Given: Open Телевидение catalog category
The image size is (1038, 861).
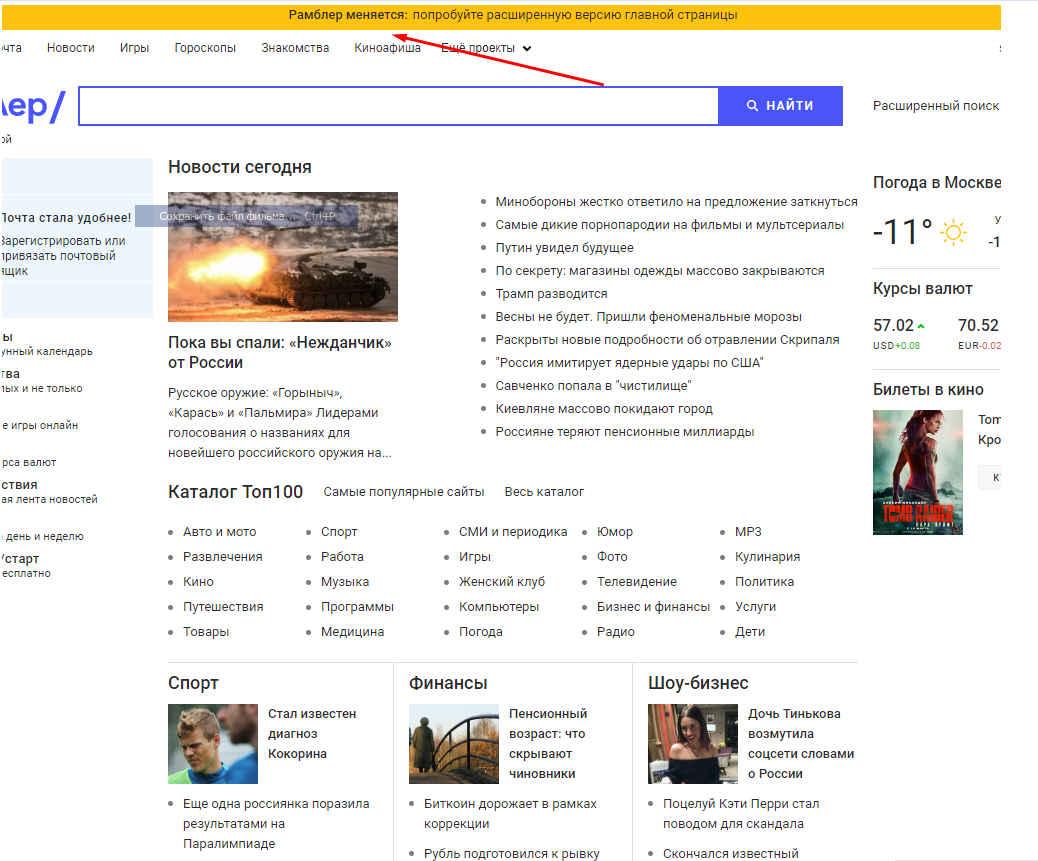Looking at the screenshot, I should (637, 582).
